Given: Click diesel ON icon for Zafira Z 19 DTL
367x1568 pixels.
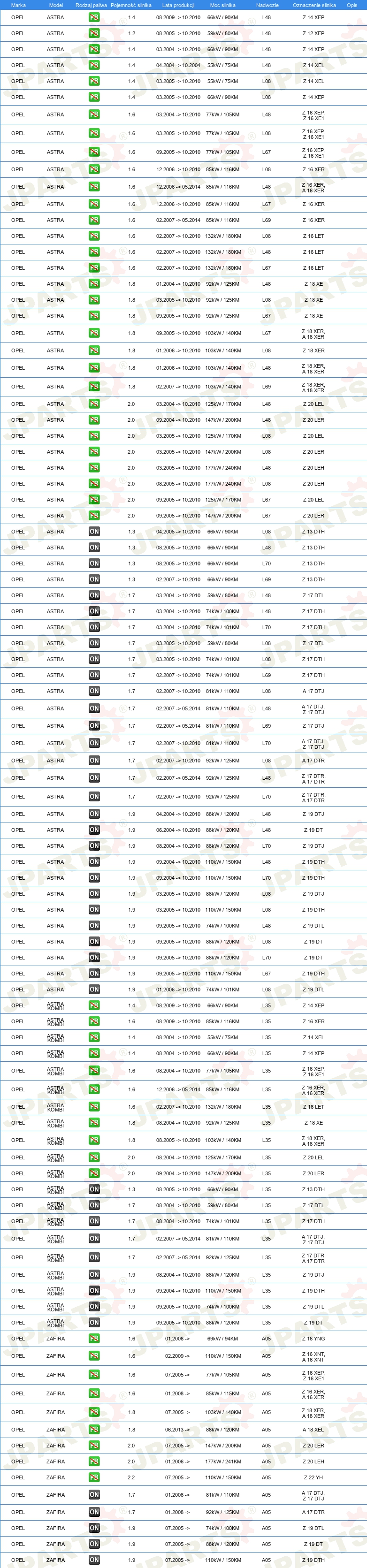Looking at the screenshot, I should (x=94, y=1529).
